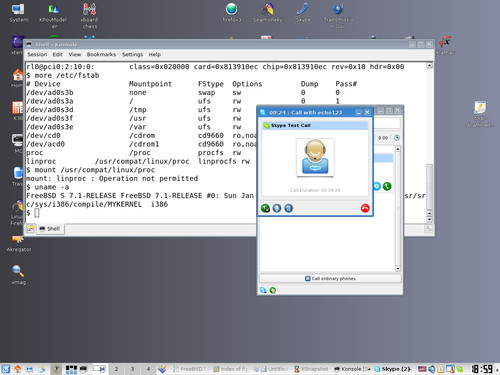The image size is (500, 375).
Task: Open the Skype menu icon at window bottom
Action: (x=263, y=290)
